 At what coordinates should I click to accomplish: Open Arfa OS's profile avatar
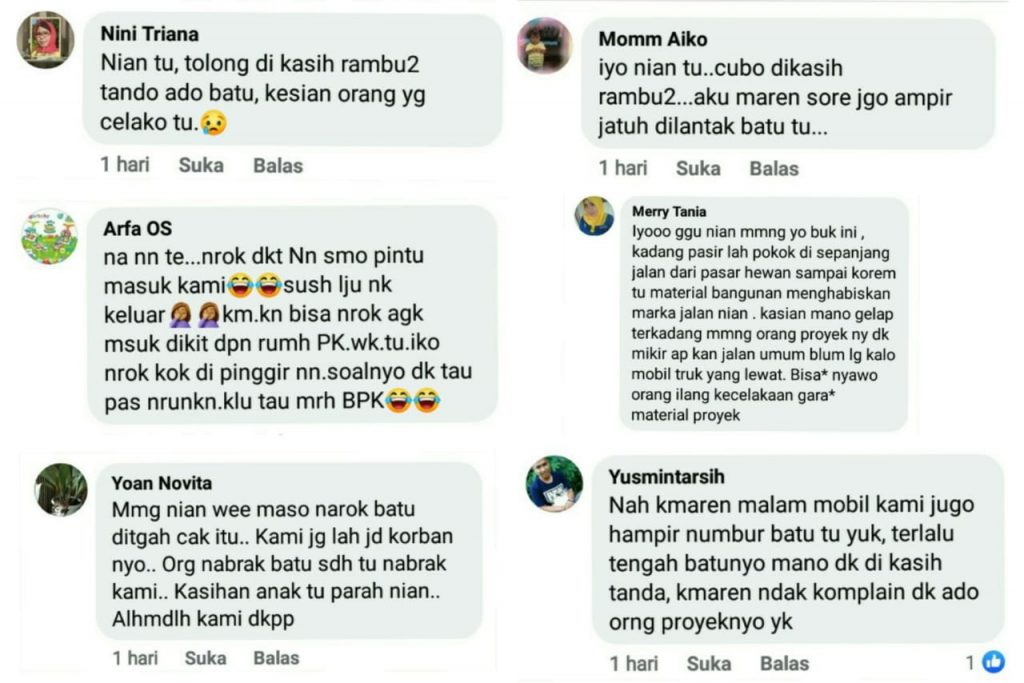click(x=50, y=236)
